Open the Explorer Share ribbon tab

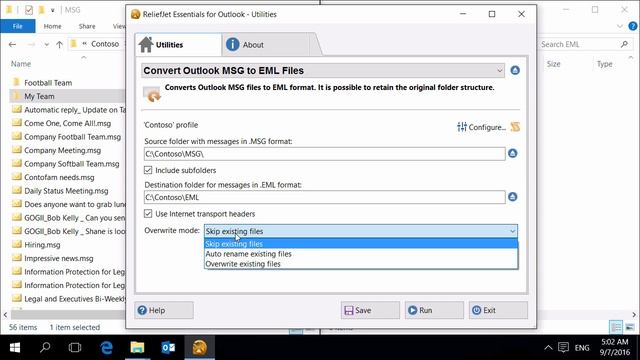pyautogui.click(x=87, y=26)
